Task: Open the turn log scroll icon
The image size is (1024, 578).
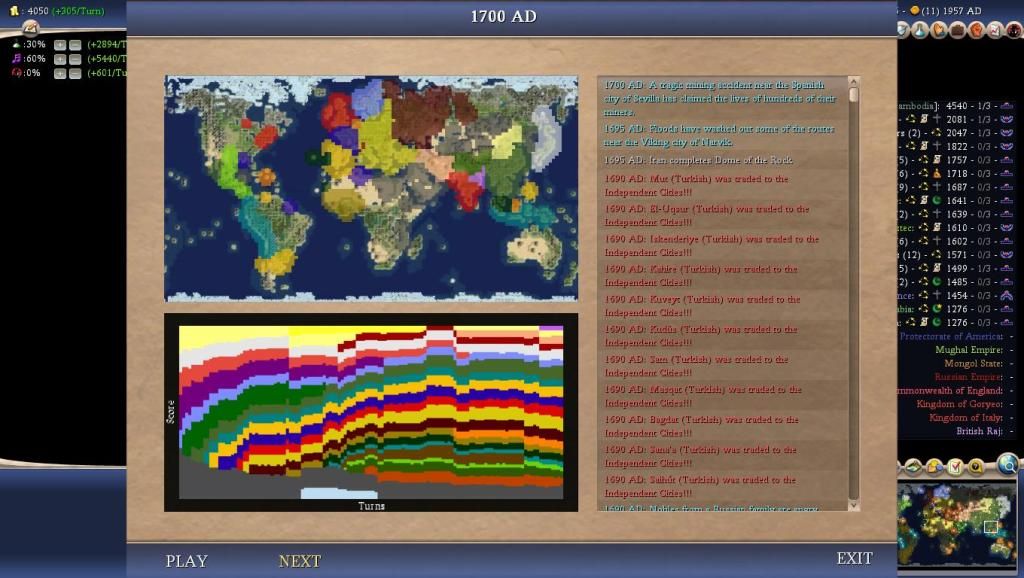Action: [30, 27]
